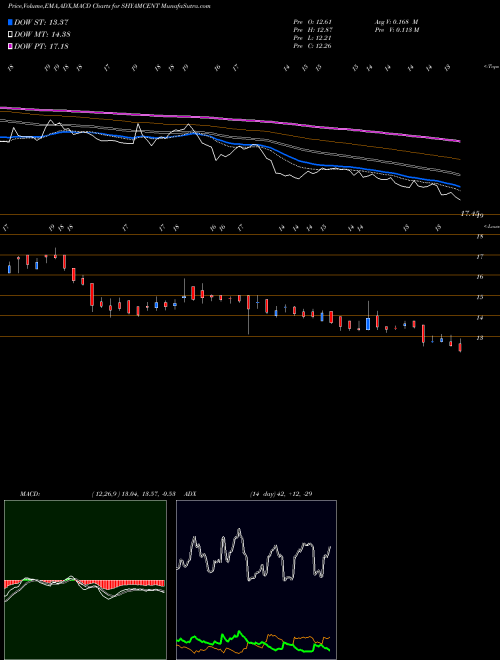
Task: Click the blue DOW ST legend swatch
Action: [x=10, y=22]
